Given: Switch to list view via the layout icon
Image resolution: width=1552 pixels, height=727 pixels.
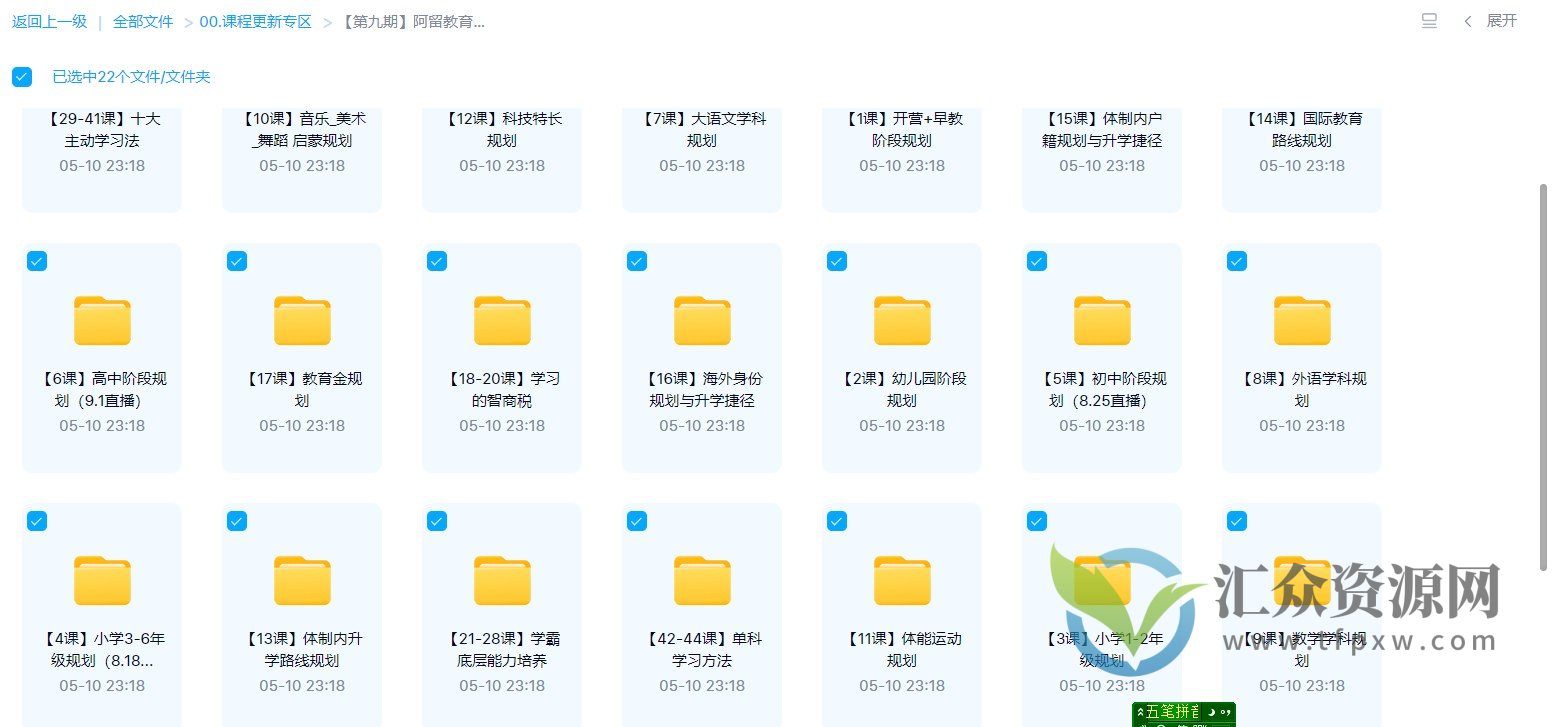Looking at the screenshot, I should pos(1429,21).
